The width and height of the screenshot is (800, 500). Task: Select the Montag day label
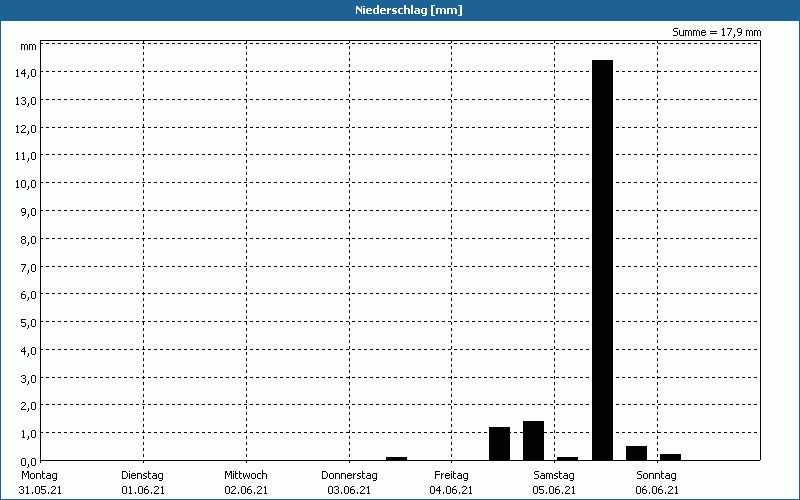pos(39,476)
